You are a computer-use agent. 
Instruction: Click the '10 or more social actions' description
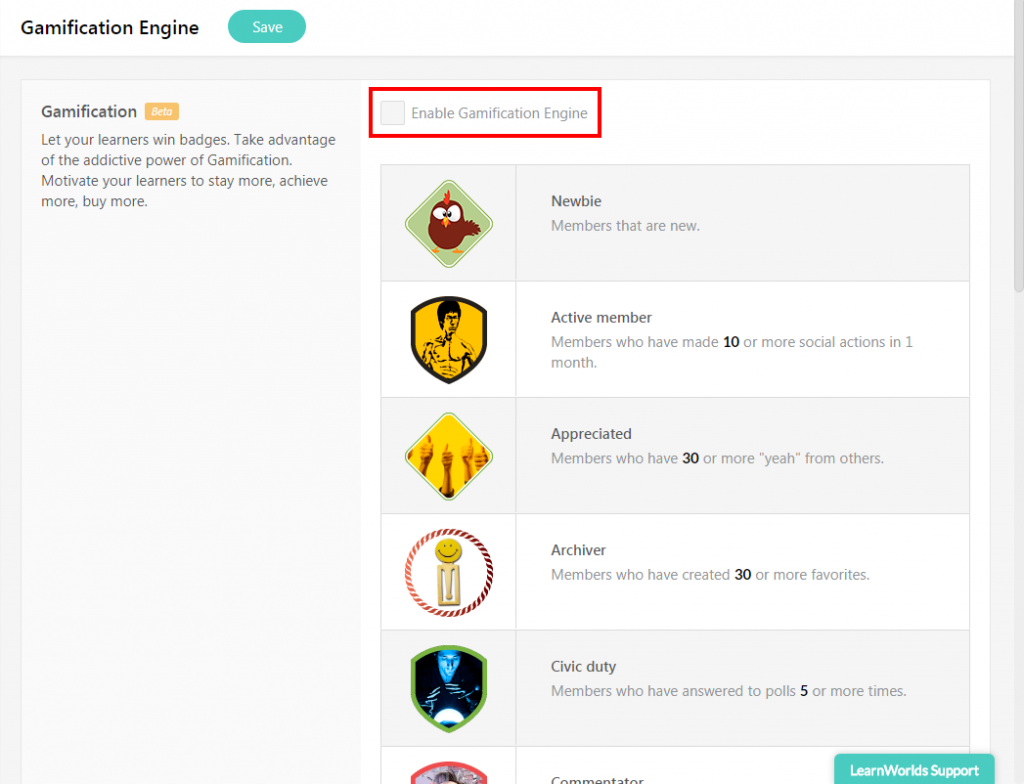[732, 352]
